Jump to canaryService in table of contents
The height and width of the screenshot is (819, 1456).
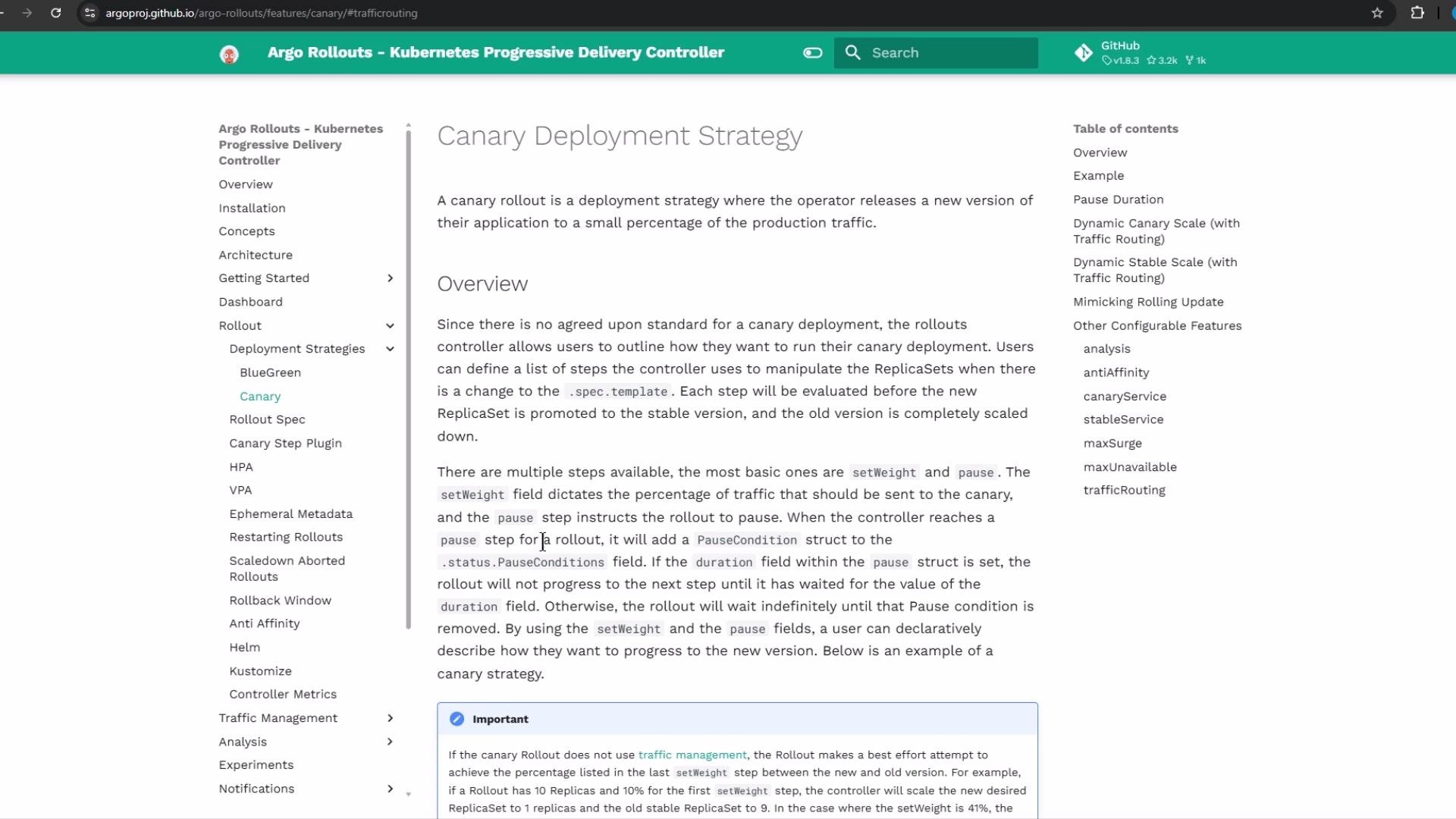pyautogui.click(x=1125, y=396)
